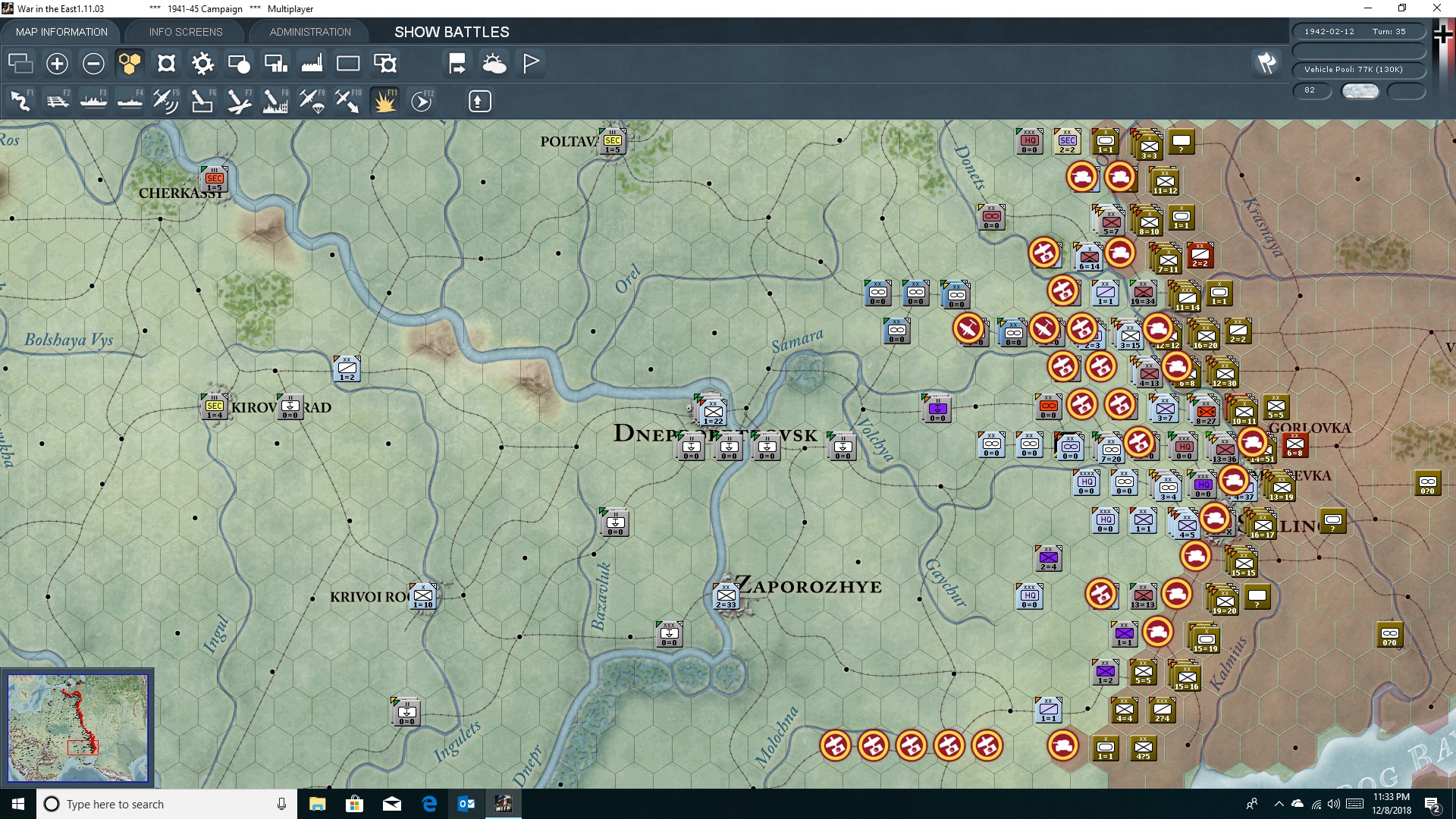Image resolution: width=1456 pixels, height=819 pixels.
Task: Select F4 amphibious transport mode
Action: pyautogui.click(x=130, y=101)
